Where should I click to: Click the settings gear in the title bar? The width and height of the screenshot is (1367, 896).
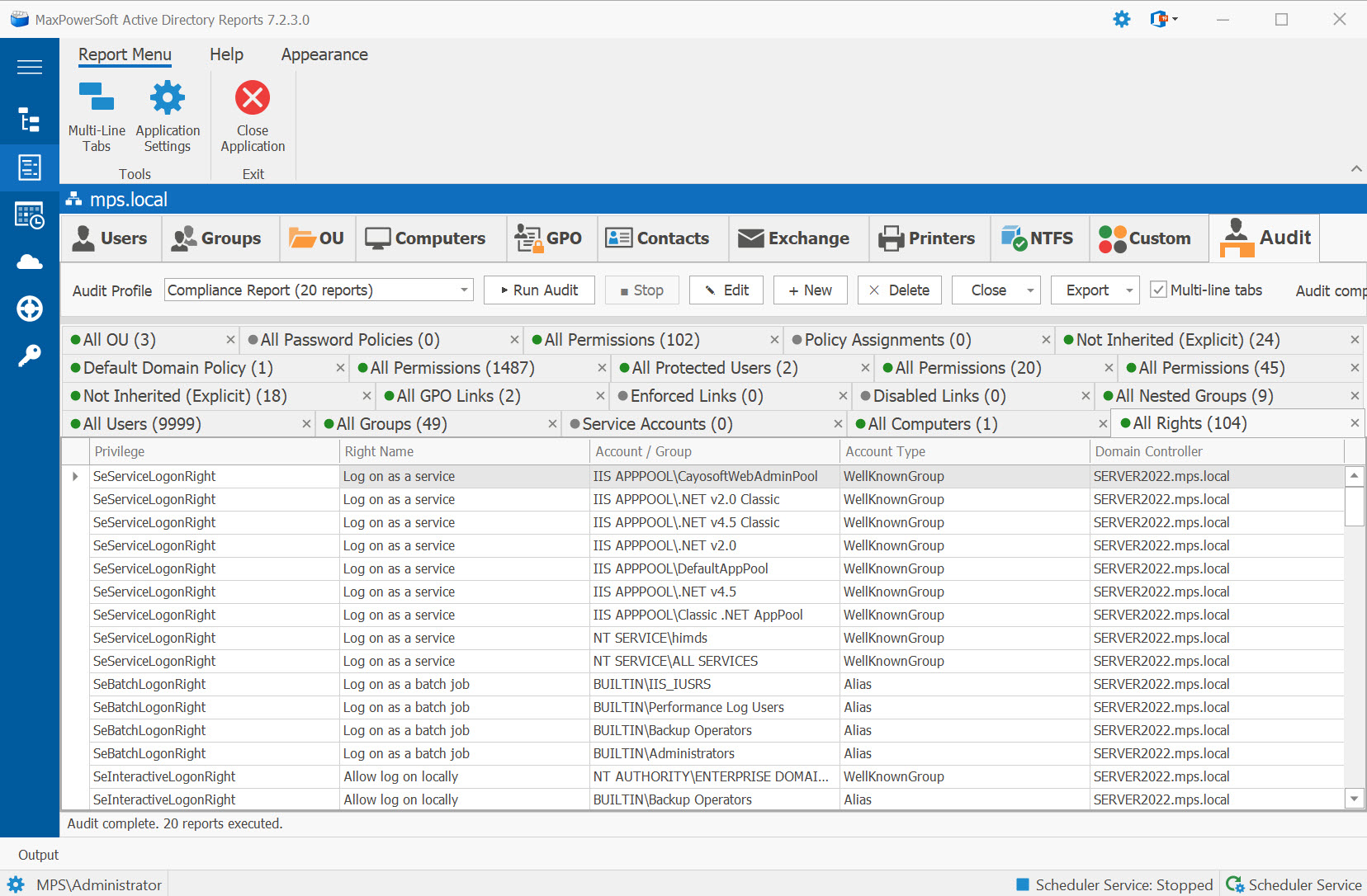tap(1122, 18)
